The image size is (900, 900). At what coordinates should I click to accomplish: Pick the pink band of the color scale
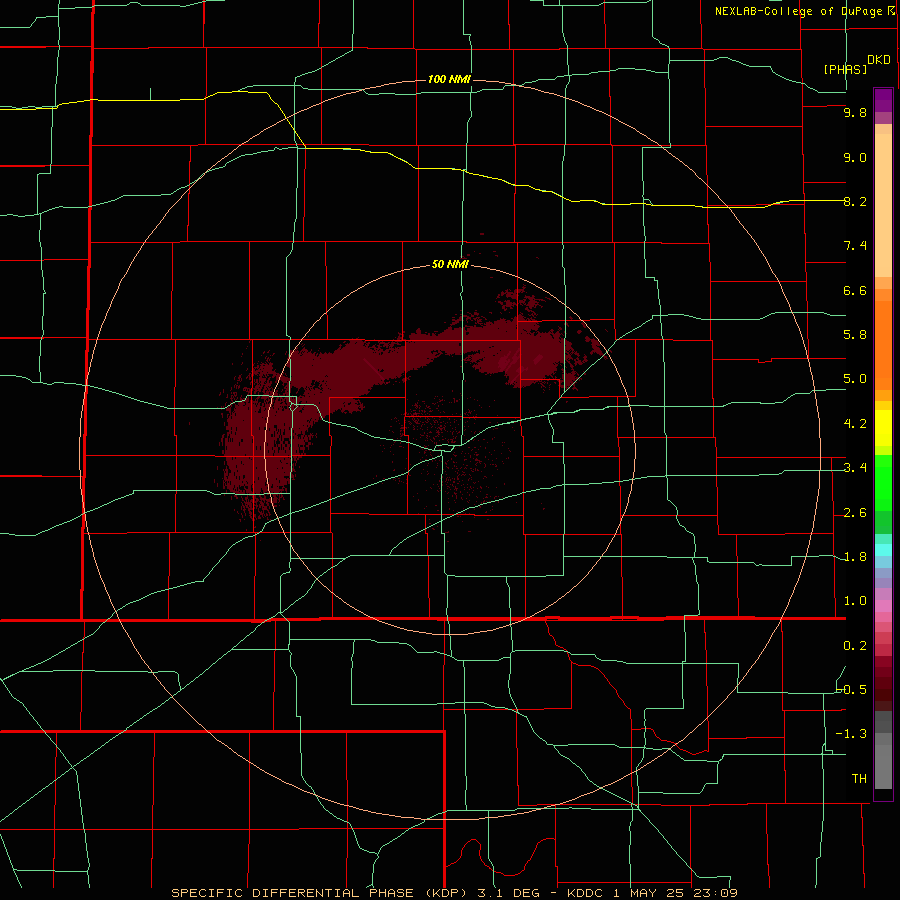(x=883, y=606)
